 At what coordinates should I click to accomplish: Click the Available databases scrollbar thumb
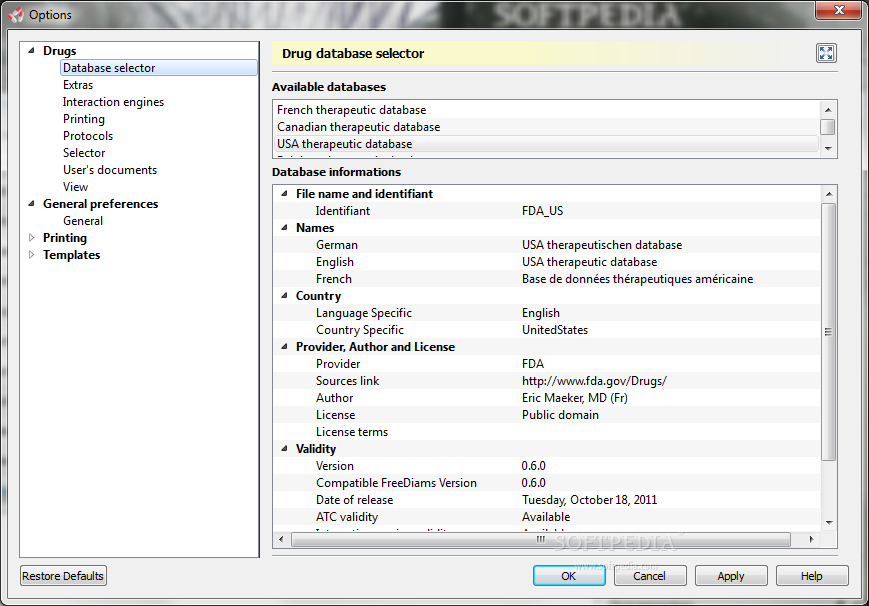click(x=828, y=127)
